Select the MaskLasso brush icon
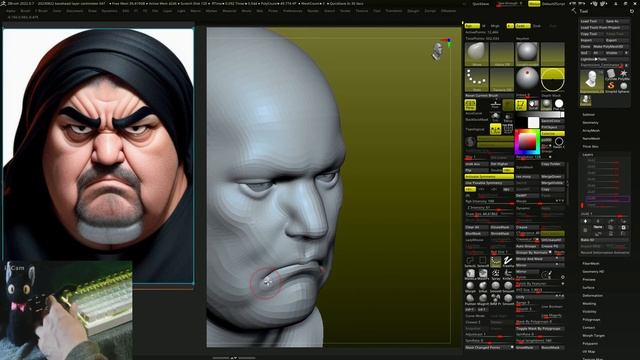This screenshot has width=640, height=360. tap(470, 274)
